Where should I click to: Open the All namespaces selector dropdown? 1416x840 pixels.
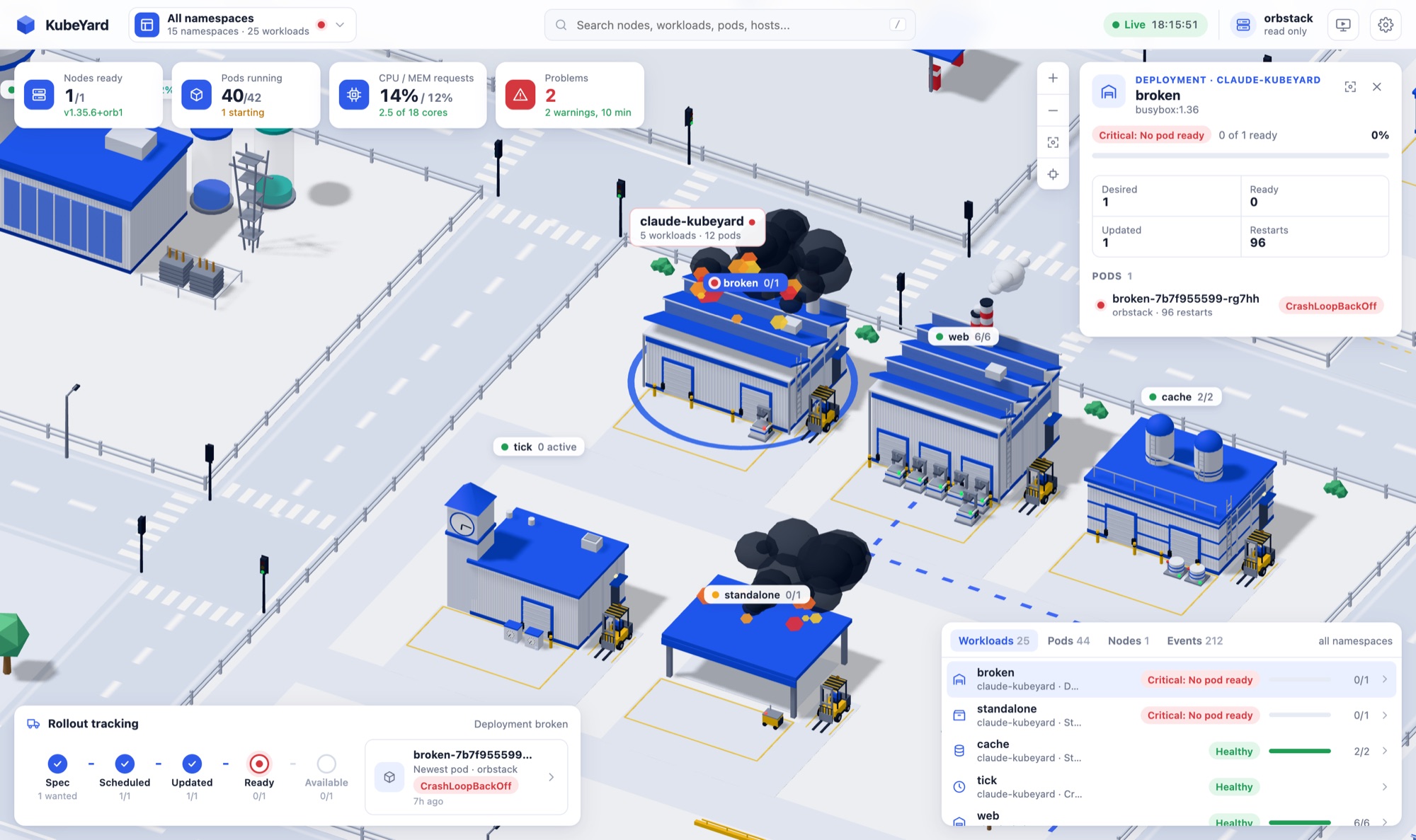pos(242,25)
